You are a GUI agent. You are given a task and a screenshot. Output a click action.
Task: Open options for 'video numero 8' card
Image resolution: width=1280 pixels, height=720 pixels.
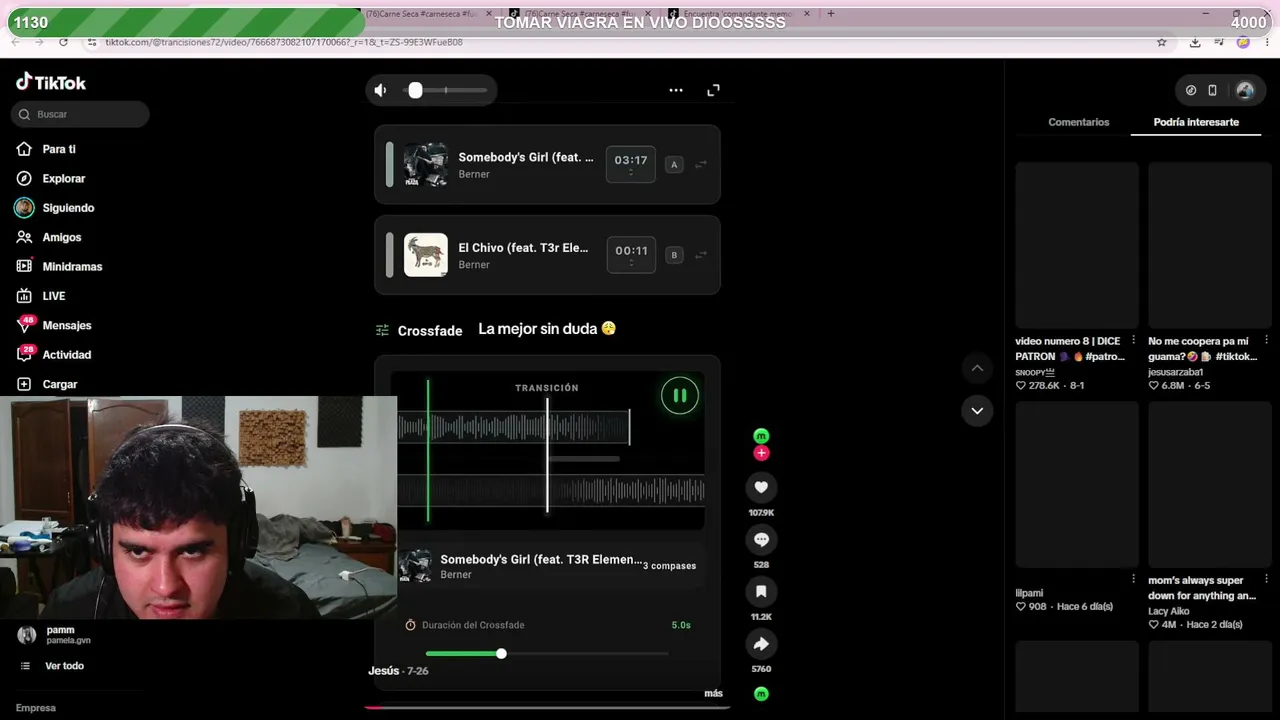pyautogui.click(x=1133, y=340)
